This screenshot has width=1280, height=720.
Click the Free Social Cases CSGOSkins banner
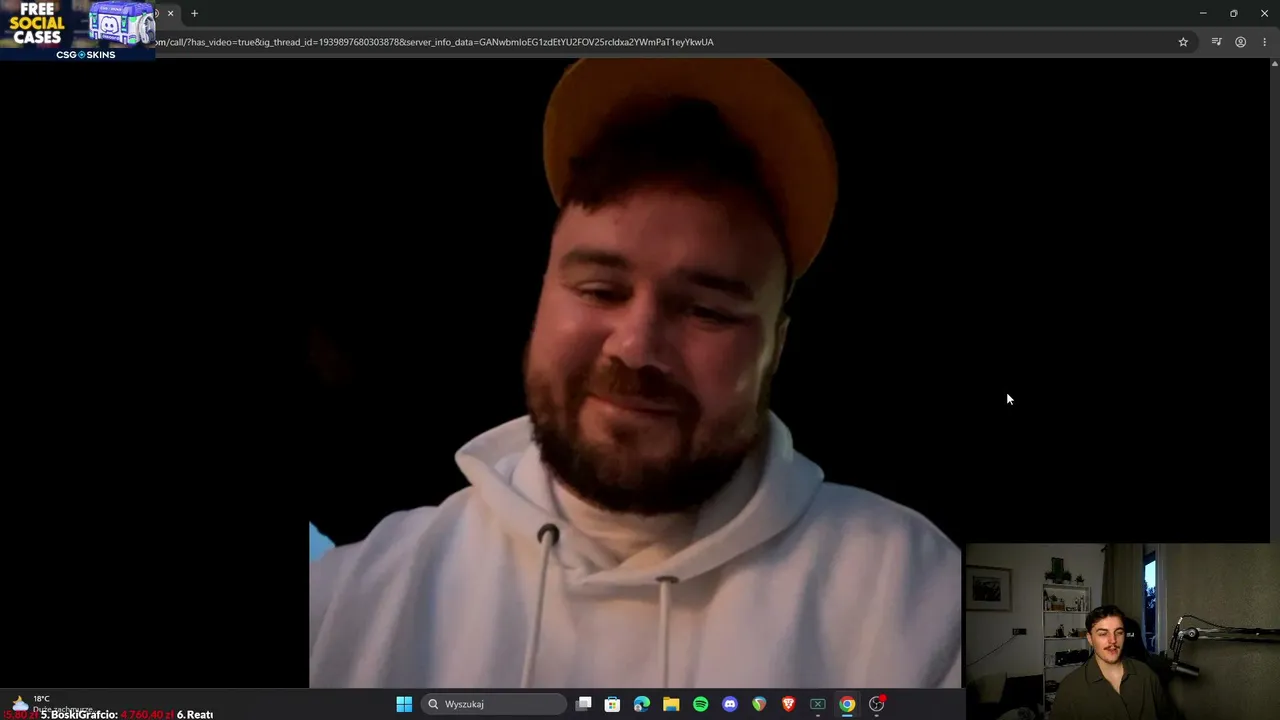78,30
